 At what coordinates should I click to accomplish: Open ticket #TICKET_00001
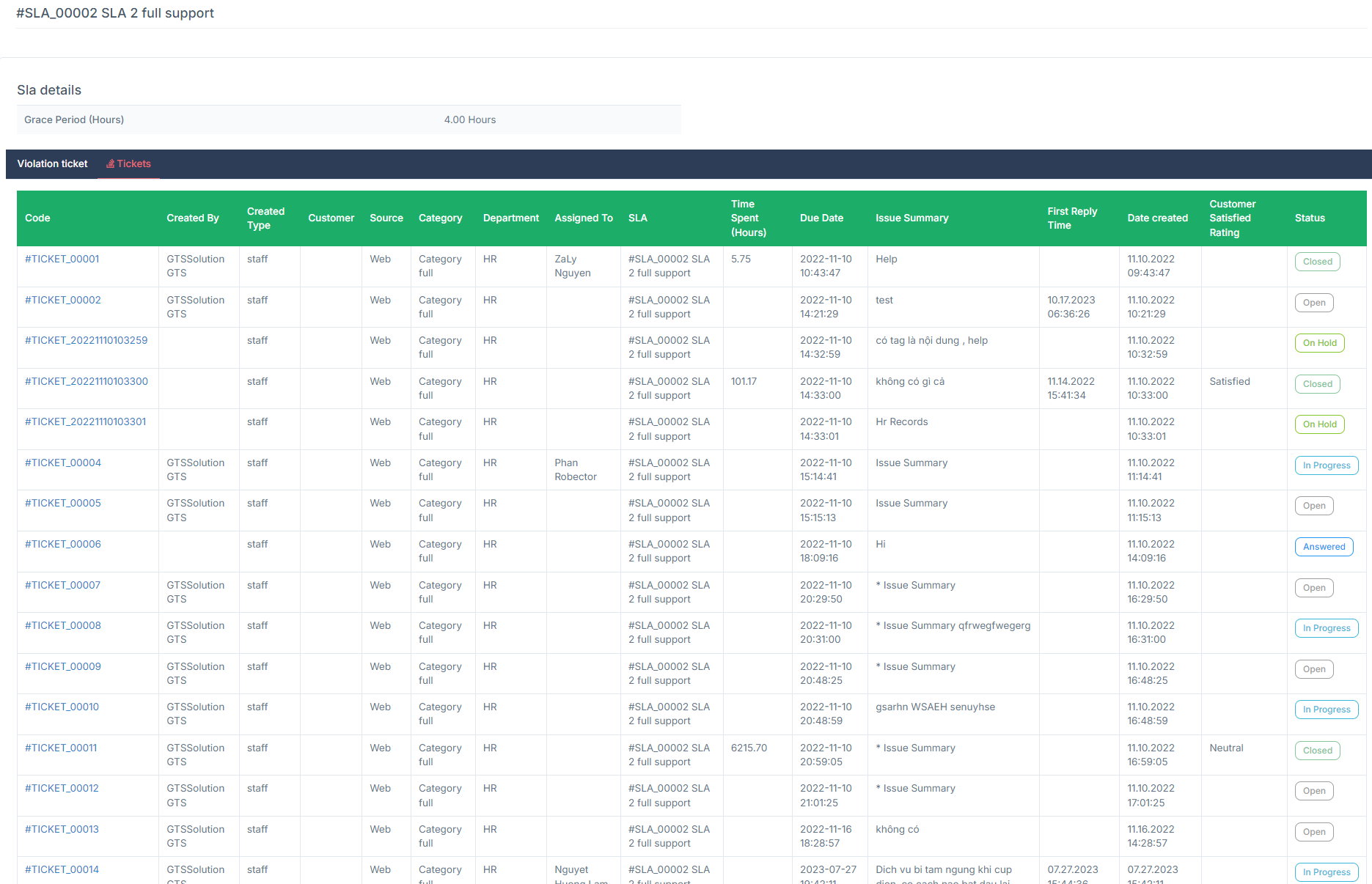tap(62, 258)
